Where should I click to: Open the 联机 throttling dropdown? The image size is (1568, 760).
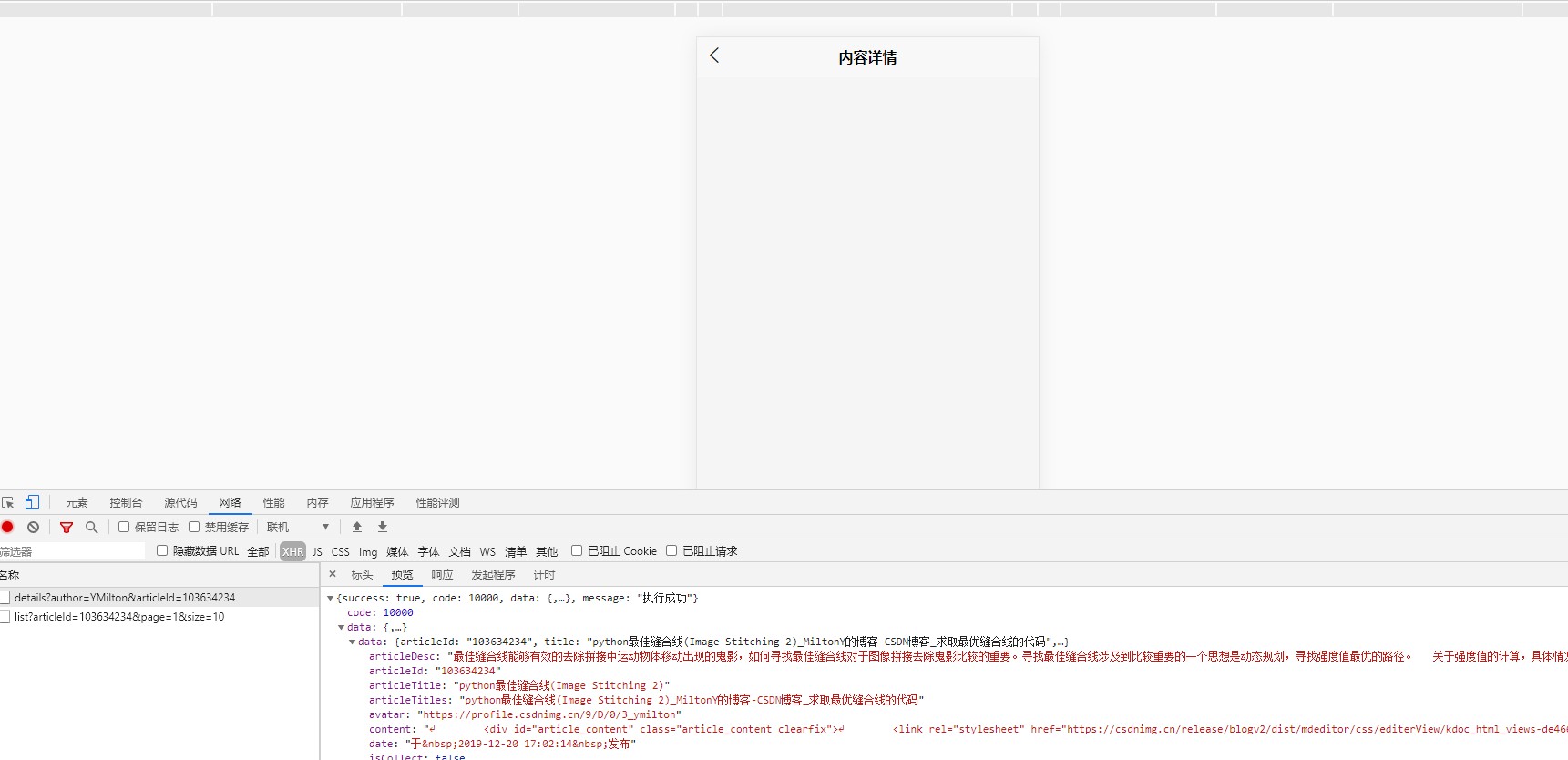(298, 527)
